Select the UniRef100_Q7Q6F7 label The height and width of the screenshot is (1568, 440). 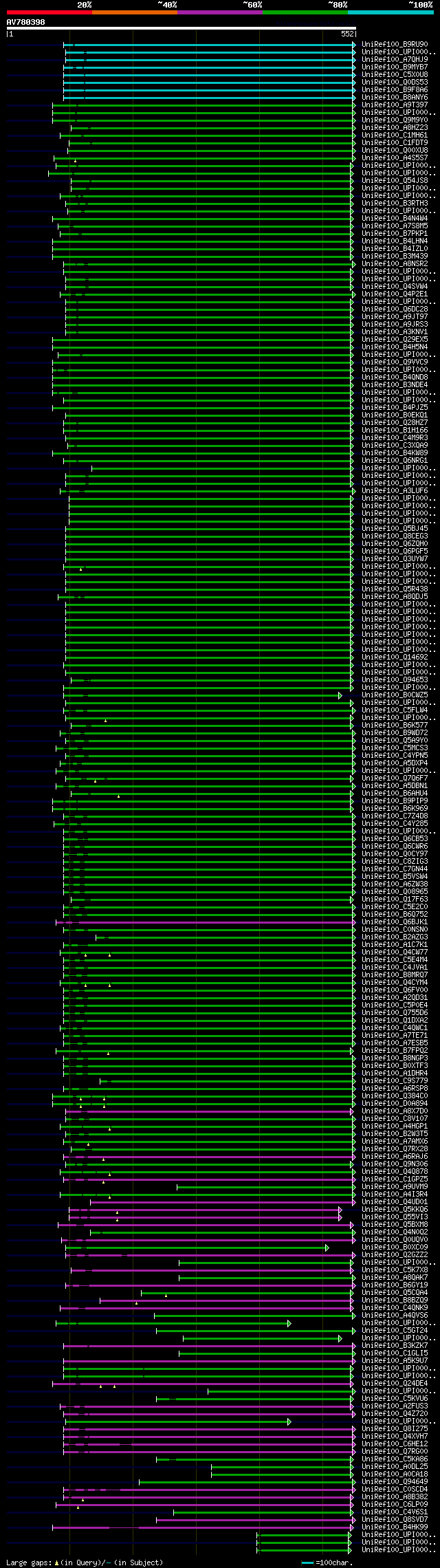(395, 778)
